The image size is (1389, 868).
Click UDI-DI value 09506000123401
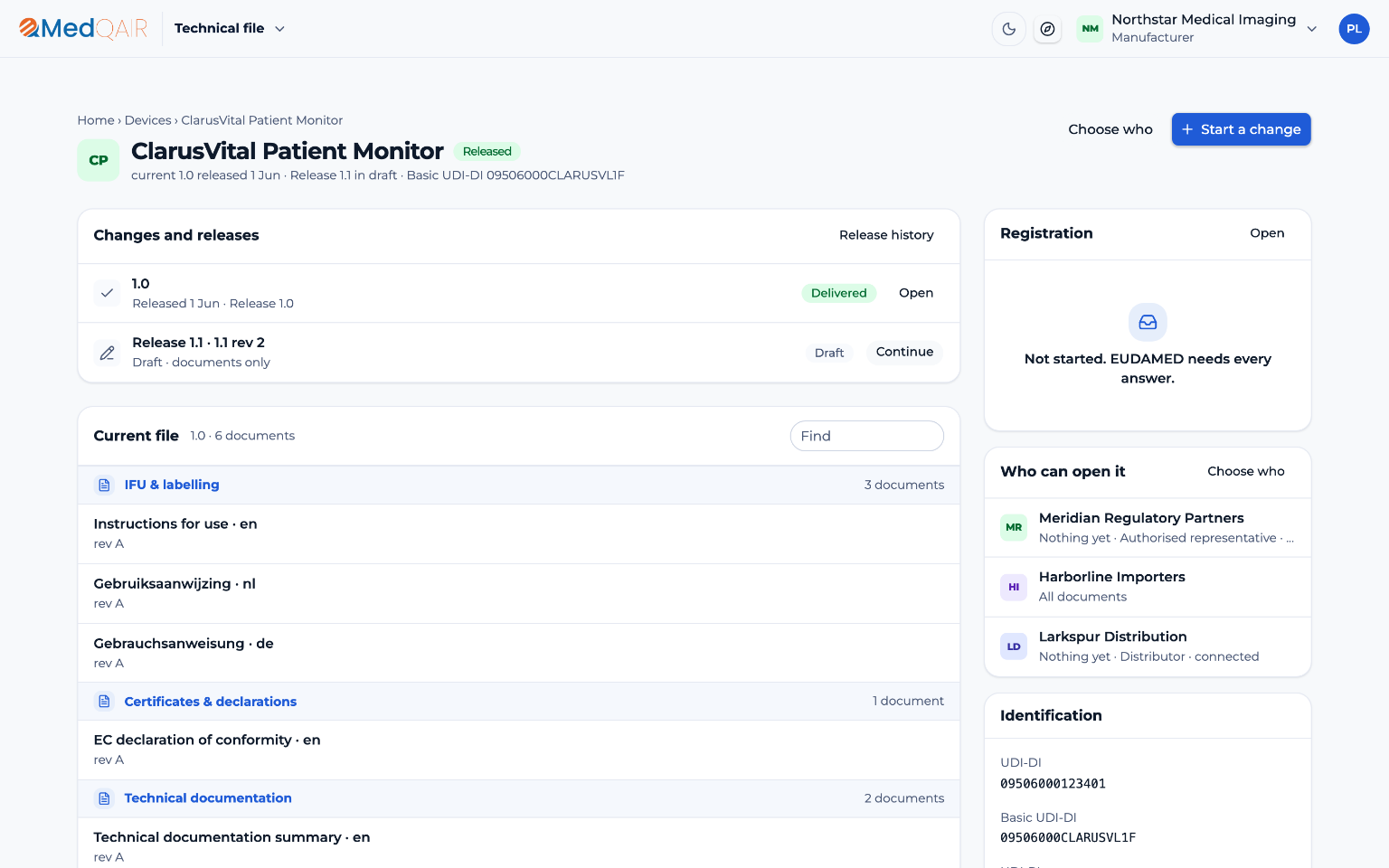pos(1053,784)
